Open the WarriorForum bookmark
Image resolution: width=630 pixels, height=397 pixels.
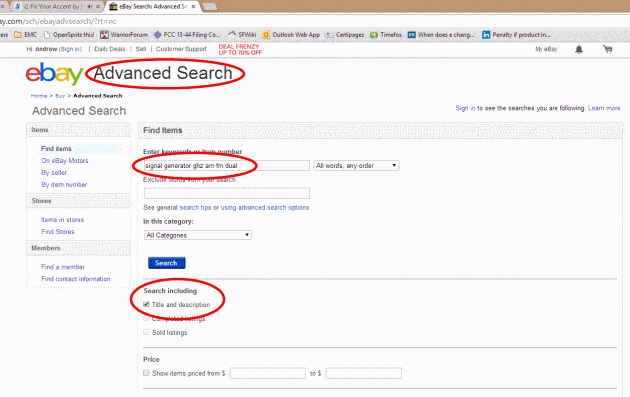[124, 35]
